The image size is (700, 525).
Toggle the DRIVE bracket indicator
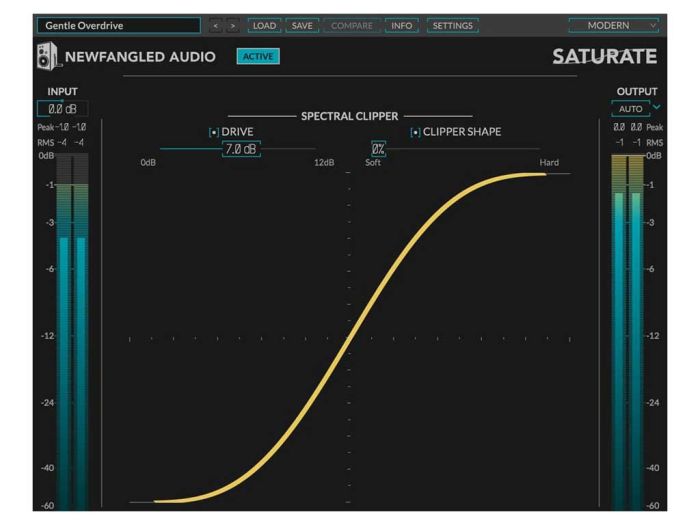(214, 133)
